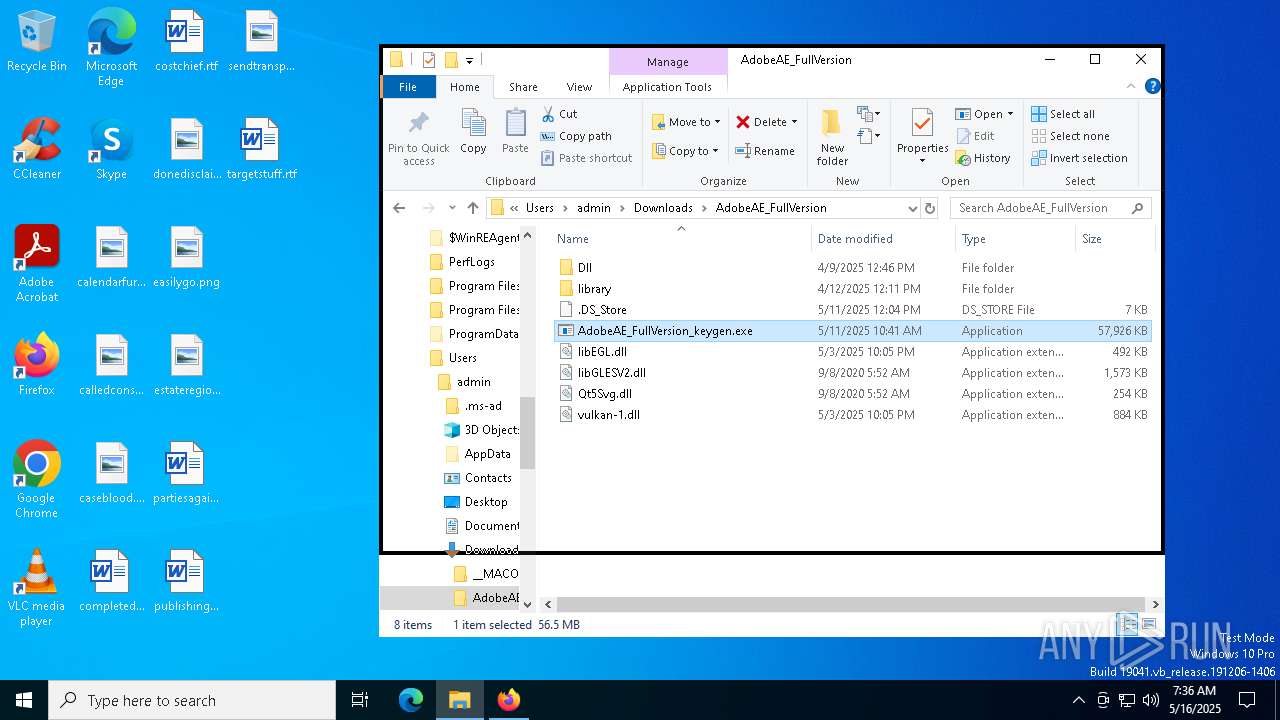Open the File menu
This screenshot has height=720, width=1280.
[x=408, y=87]
